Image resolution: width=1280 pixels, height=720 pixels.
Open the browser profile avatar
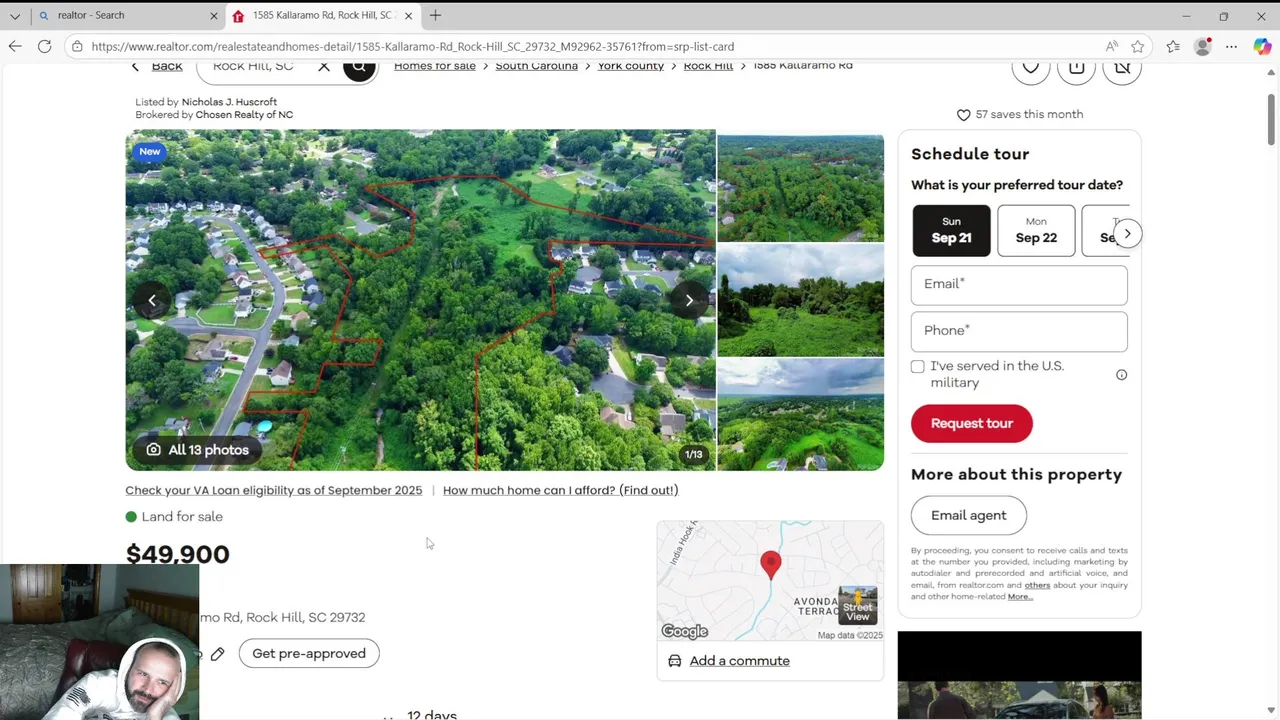point(1203,46)
